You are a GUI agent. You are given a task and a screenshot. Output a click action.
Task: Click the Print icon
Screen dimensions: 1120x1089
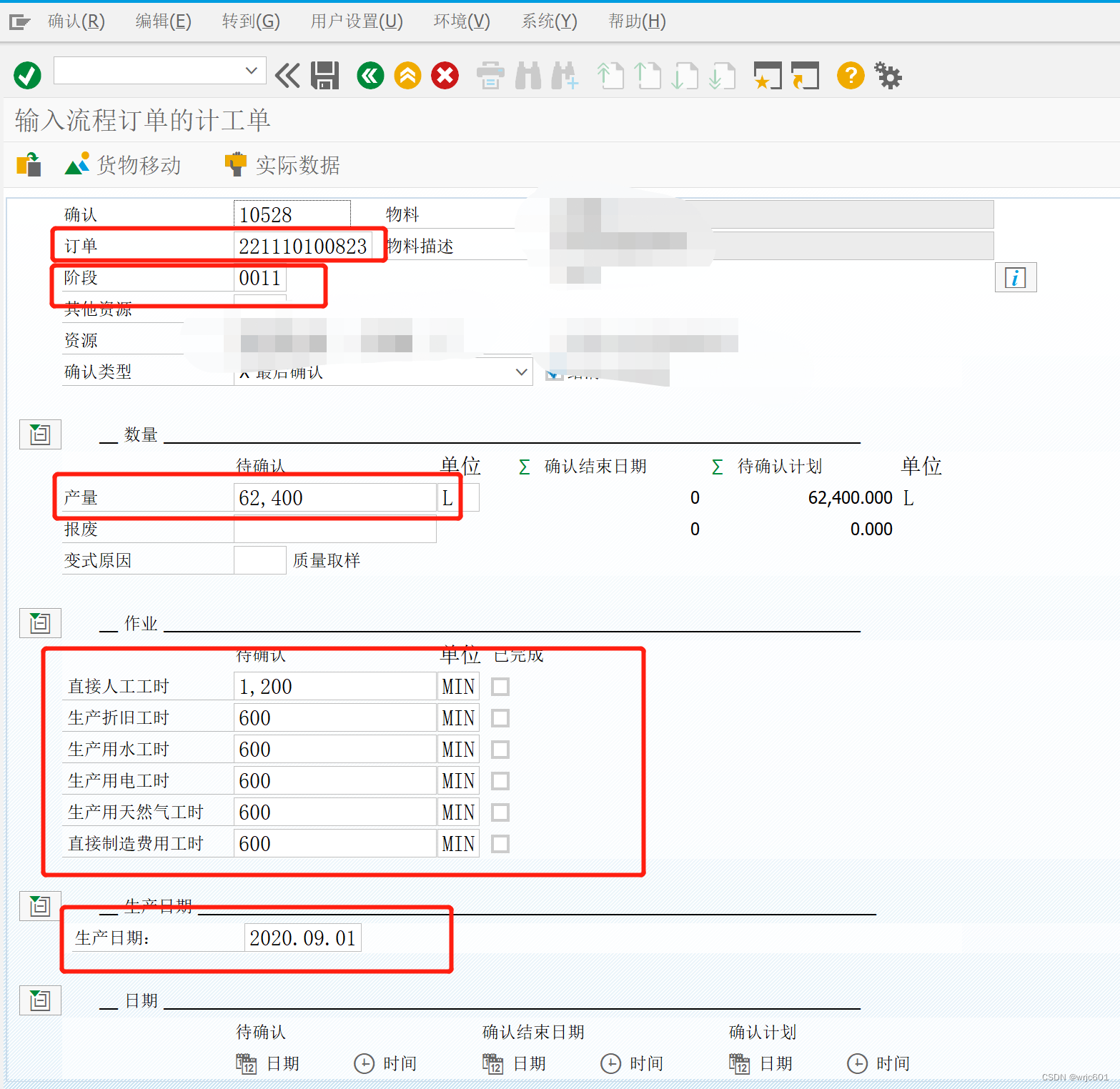click(490, 75)
